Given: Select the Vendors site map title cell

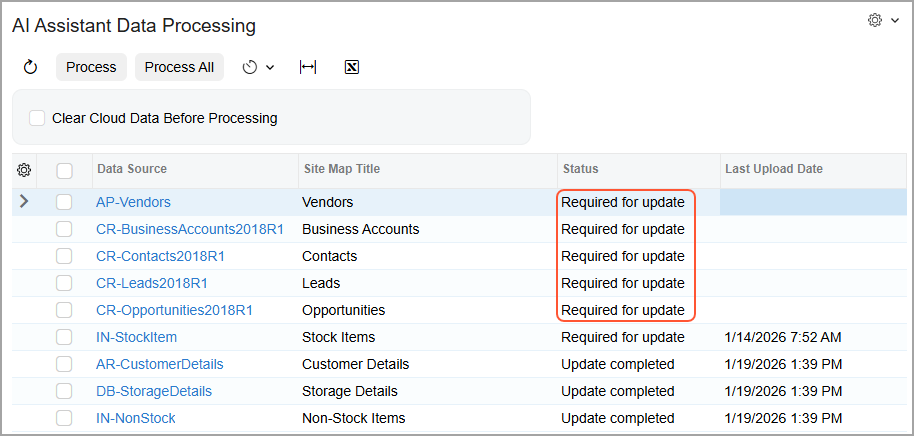Looking at the screenshot, I should [x=427, y=202].
